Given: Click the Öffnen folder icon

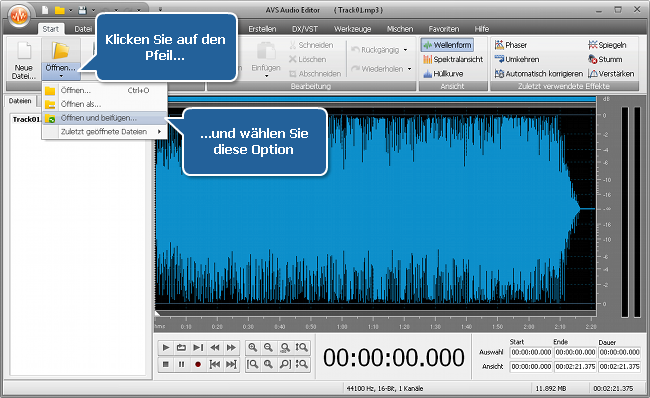Looking at the screenshot, I should 61,51.
